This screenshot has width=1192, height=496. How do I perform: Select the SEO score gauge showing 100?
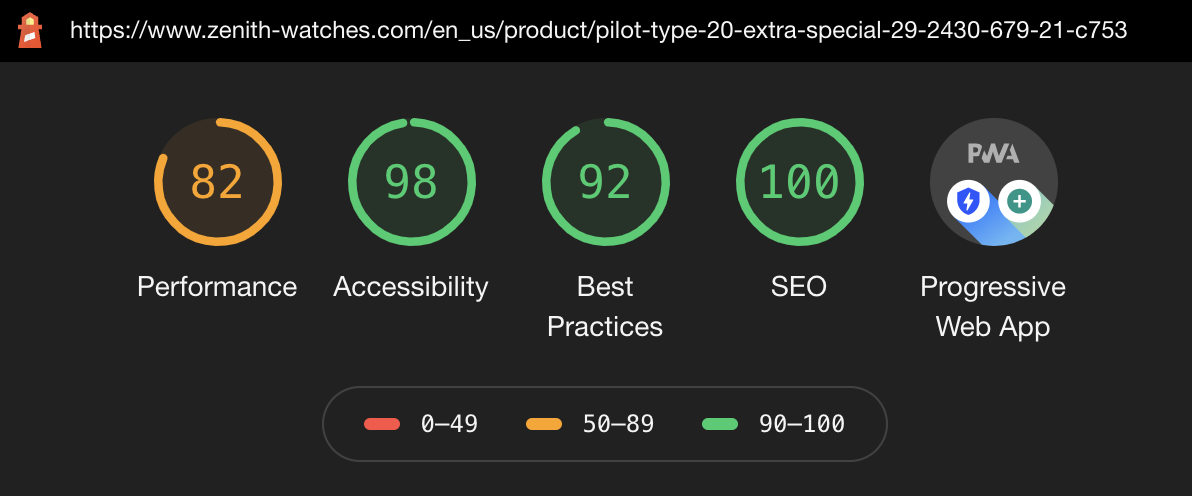click(x=799, y=182)
